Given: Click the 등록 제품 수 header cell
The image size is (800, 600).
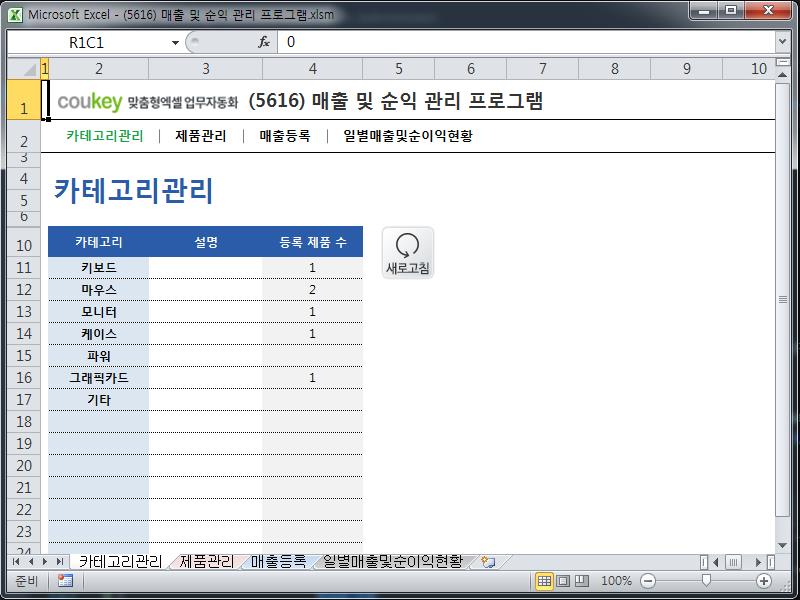Looking at the screenshot, I should click(313, 242).
